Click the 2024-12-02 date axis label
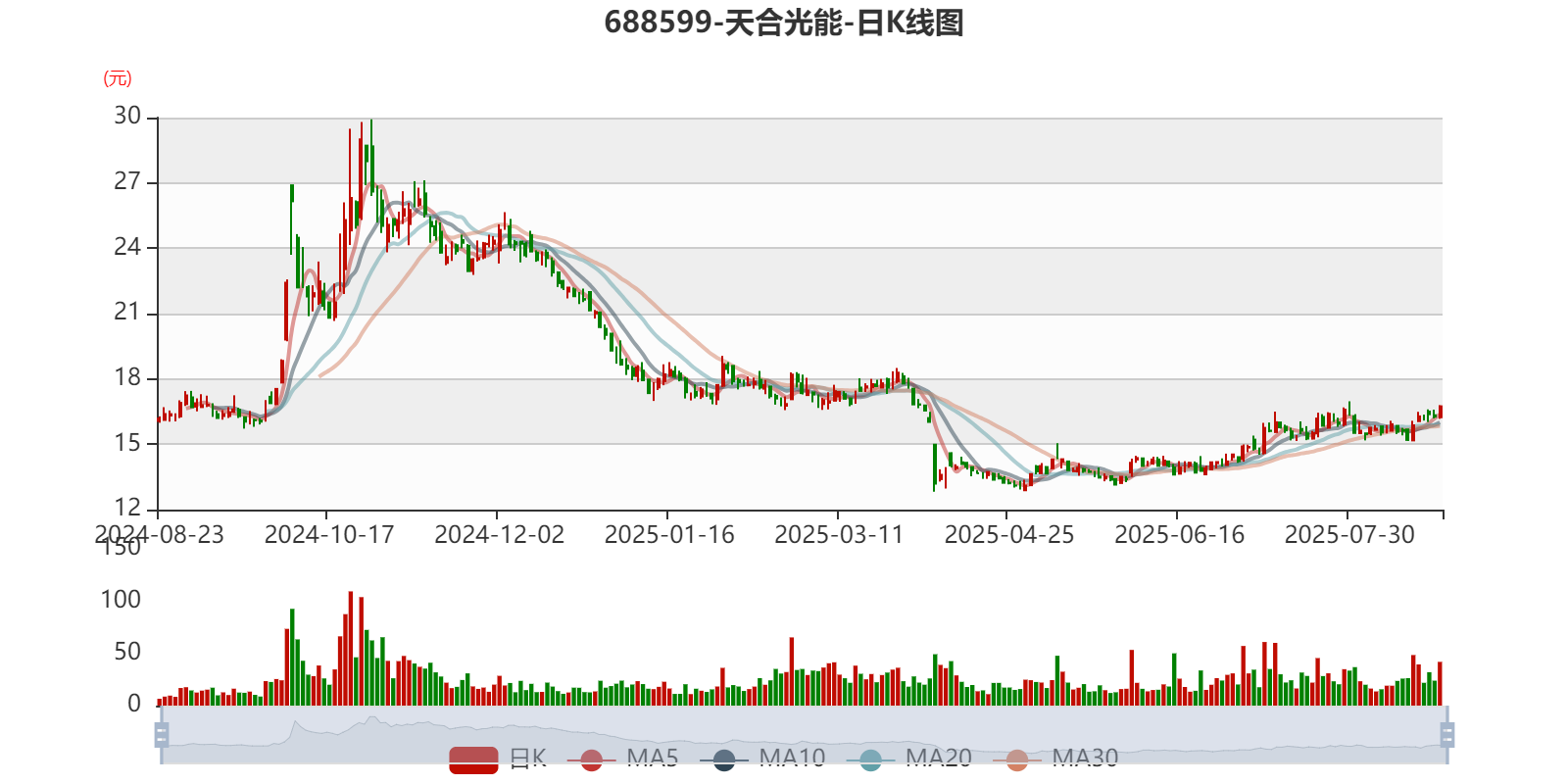This screenshot has height=784, width=1568. [499, 534]
